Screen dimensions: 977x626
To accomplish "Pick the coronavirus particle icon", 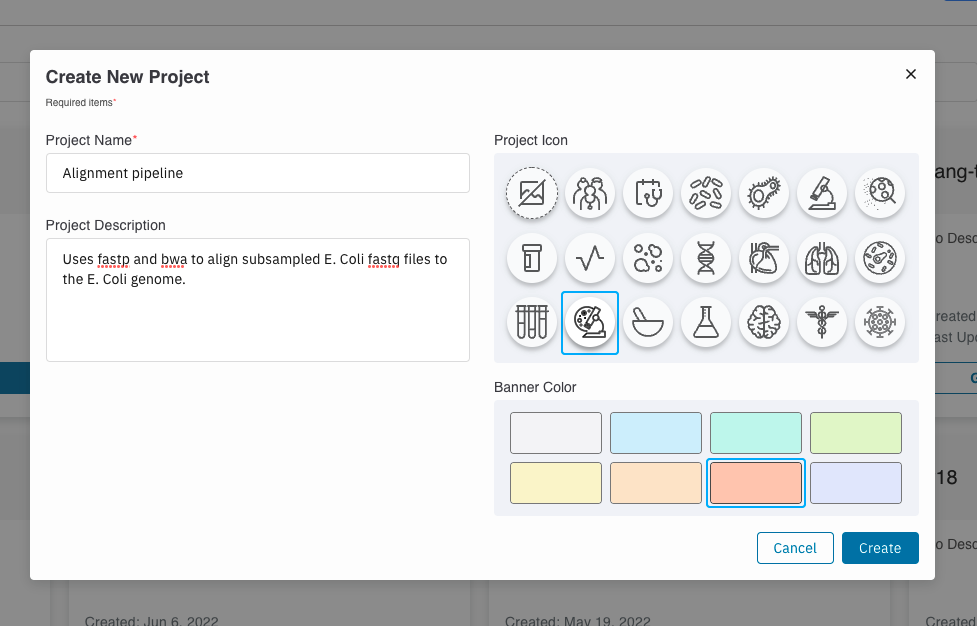I will (x=879, y=323).
